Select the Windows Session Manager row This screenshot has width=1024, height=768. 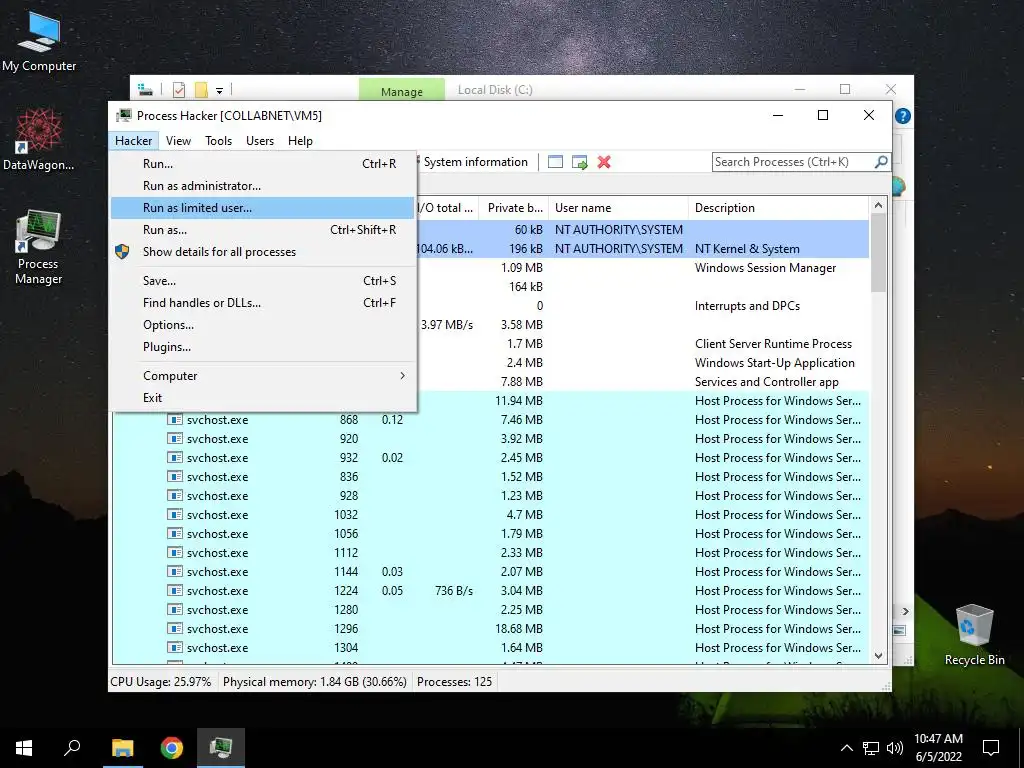tap(644, 268)
